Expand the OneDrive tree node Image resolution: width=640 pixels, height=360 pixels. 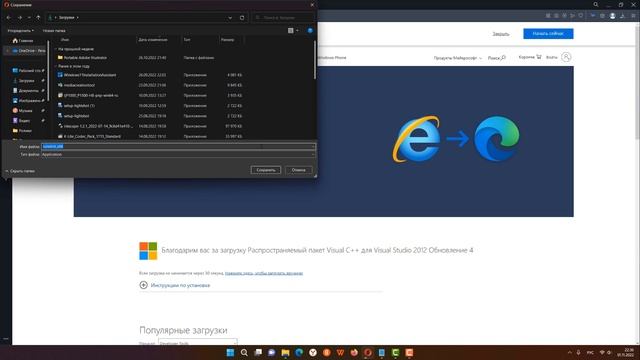coord(7,51)
